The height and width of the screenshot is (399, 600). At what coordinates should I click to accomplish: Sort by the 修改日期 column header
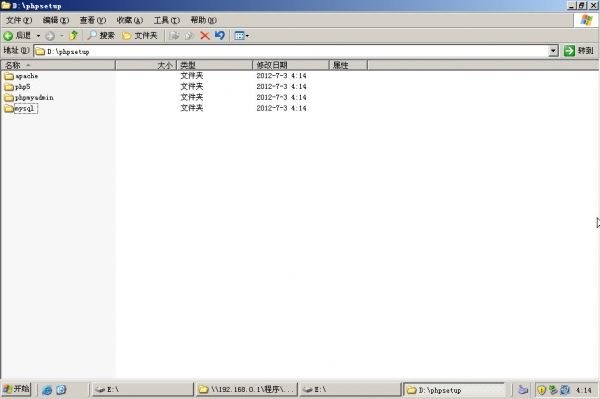[x=291, y=65]
